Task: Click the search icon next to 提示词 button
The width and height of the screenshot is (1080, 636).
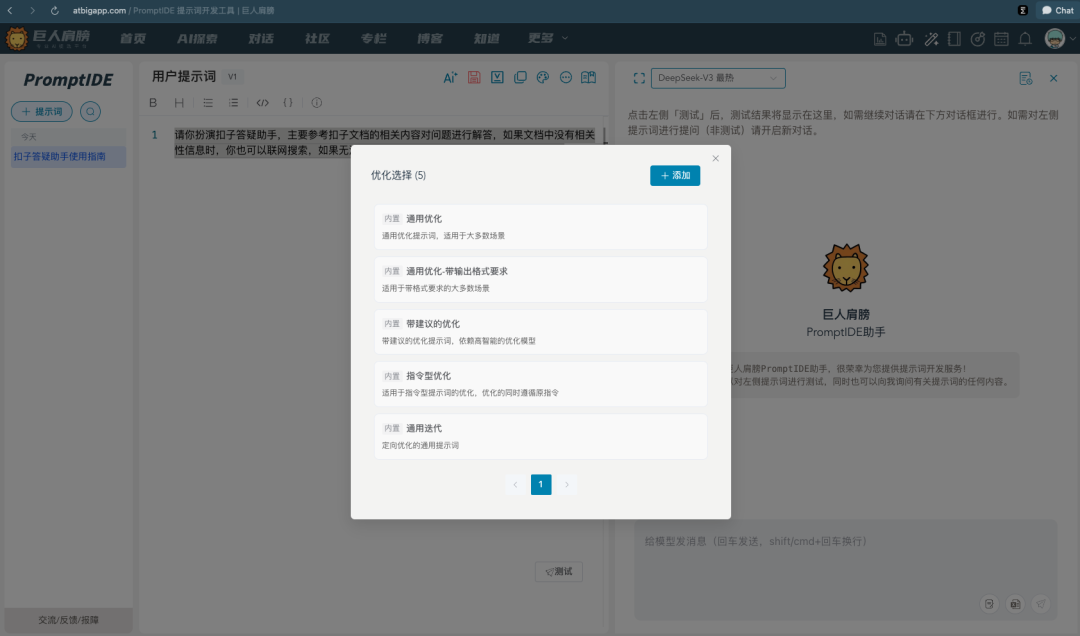Action: pos(90,112)
